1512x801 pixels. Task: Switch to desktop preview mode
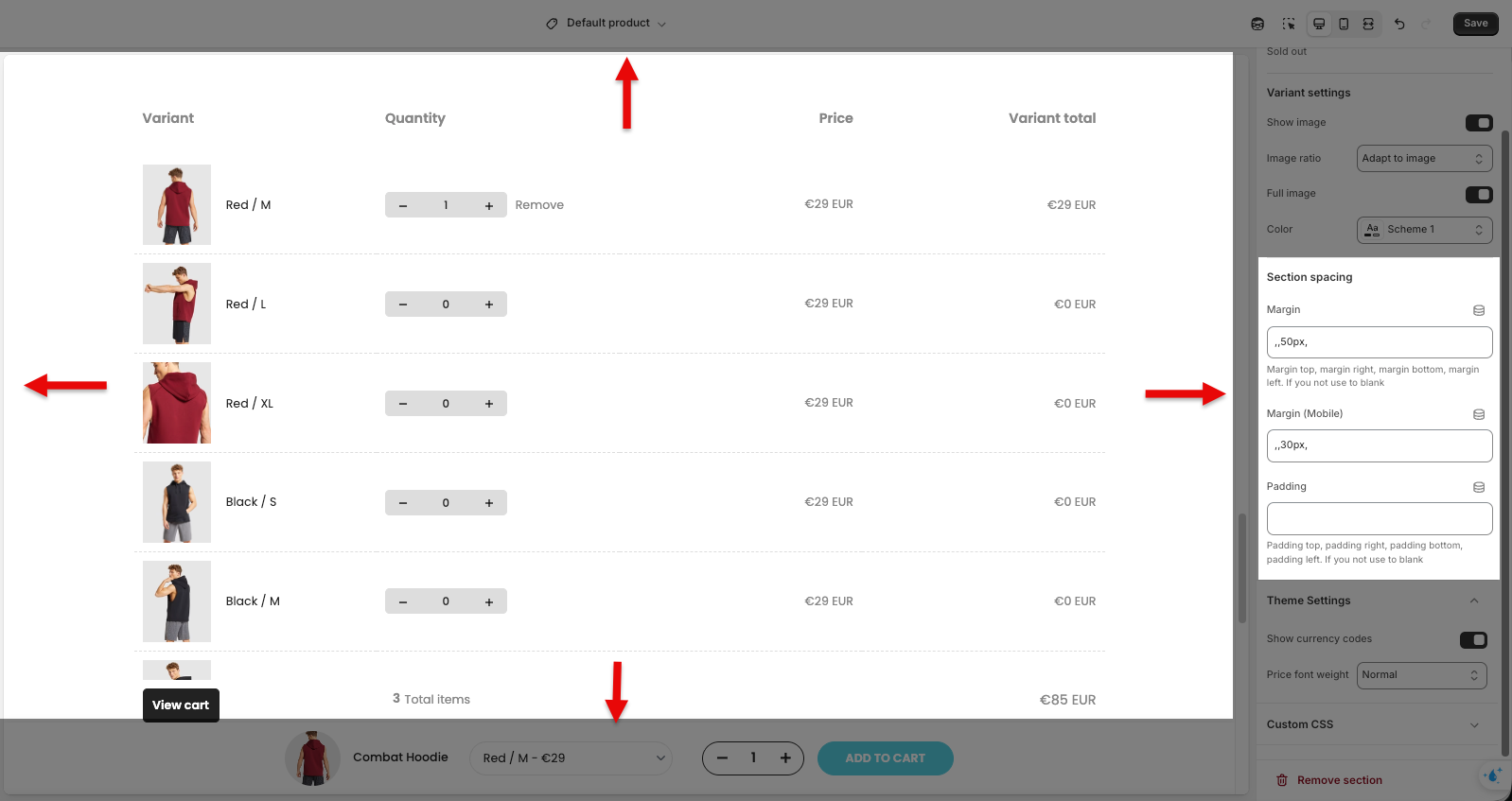click(x=1318, y=24)
